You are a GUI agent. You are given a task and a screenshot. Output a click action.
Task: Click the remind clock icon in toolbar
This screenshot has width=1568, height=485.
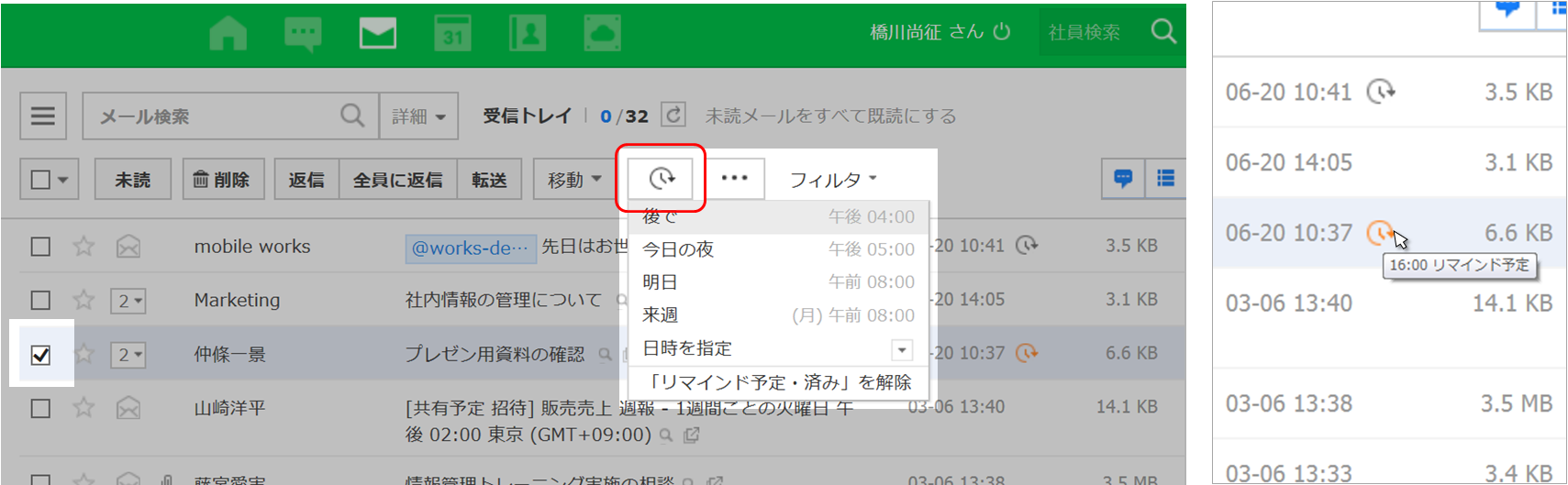tap(661, 178)
